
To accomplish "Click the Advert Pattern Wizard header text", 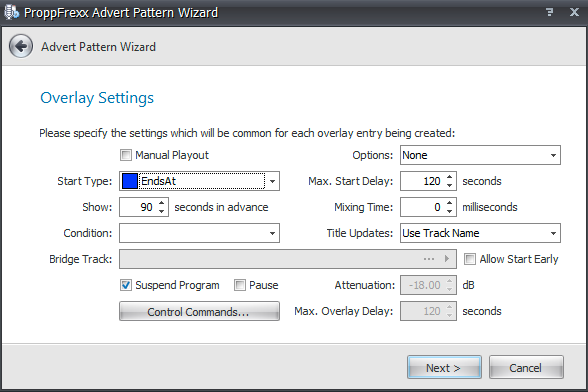I will click(x=98, y=47).
